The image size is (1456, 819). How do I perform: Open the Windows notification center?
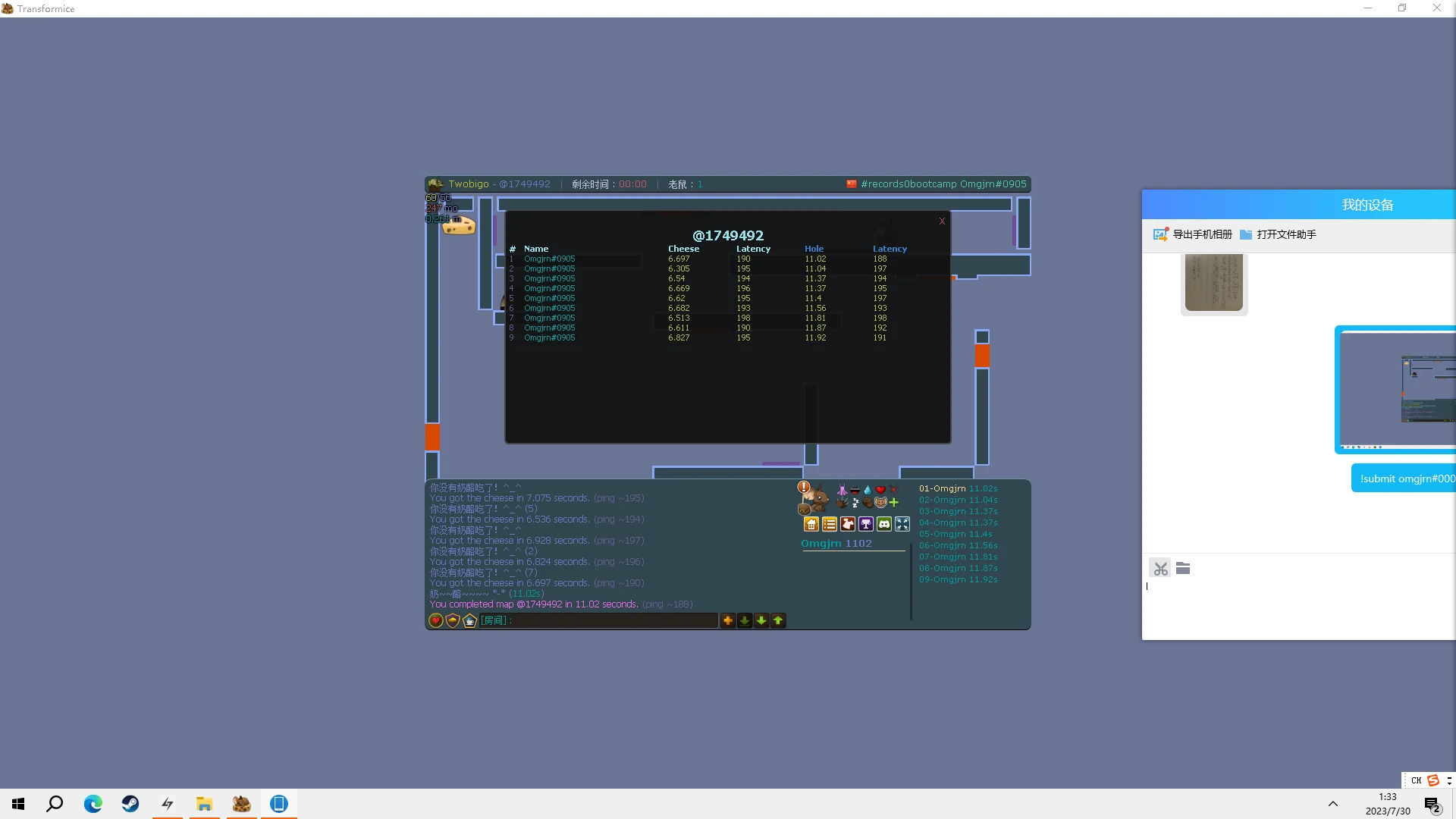click(x=1432, y=805)
